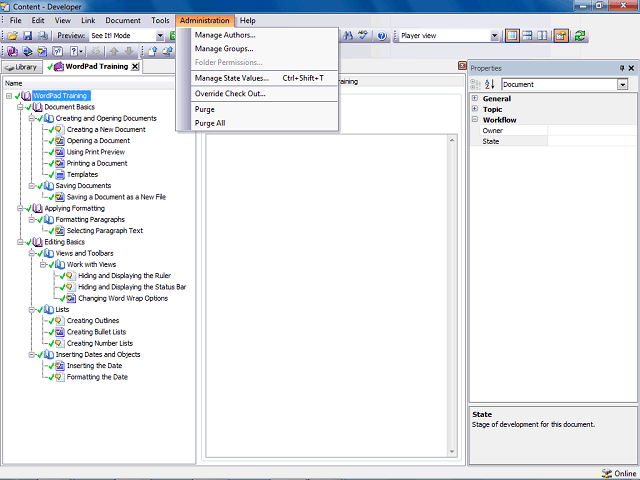The height and width of the screenshot is (480, 640).
Task: Toggle the vertical split layout icon
Action: [x=542, y=36]
